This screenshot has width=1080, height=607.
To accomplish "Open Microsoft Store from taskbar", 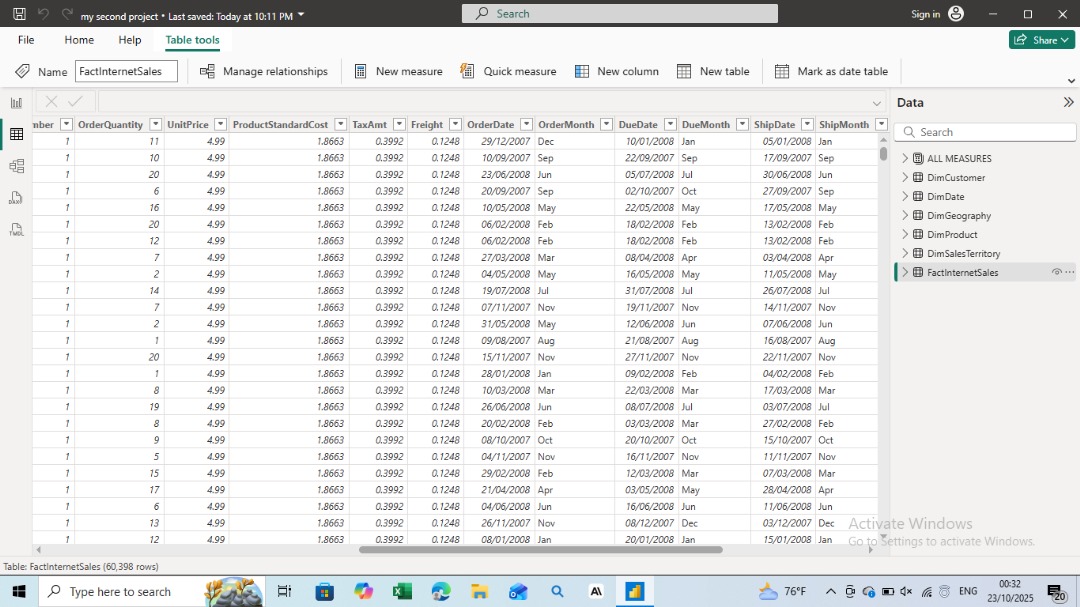I will 324,591.
